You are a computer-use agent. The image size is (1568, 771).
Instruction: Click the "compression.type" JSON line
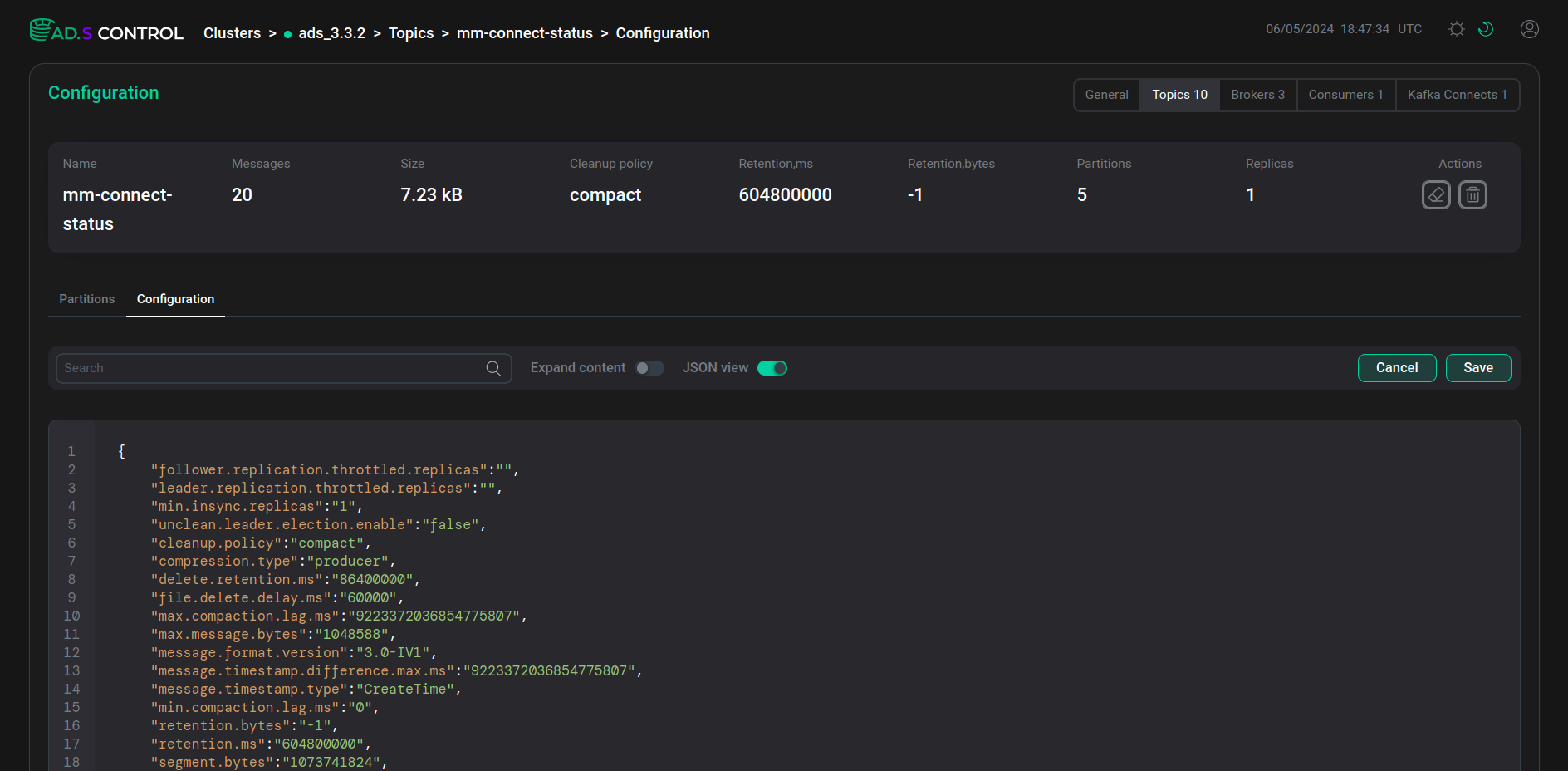(x=273, y=561)
